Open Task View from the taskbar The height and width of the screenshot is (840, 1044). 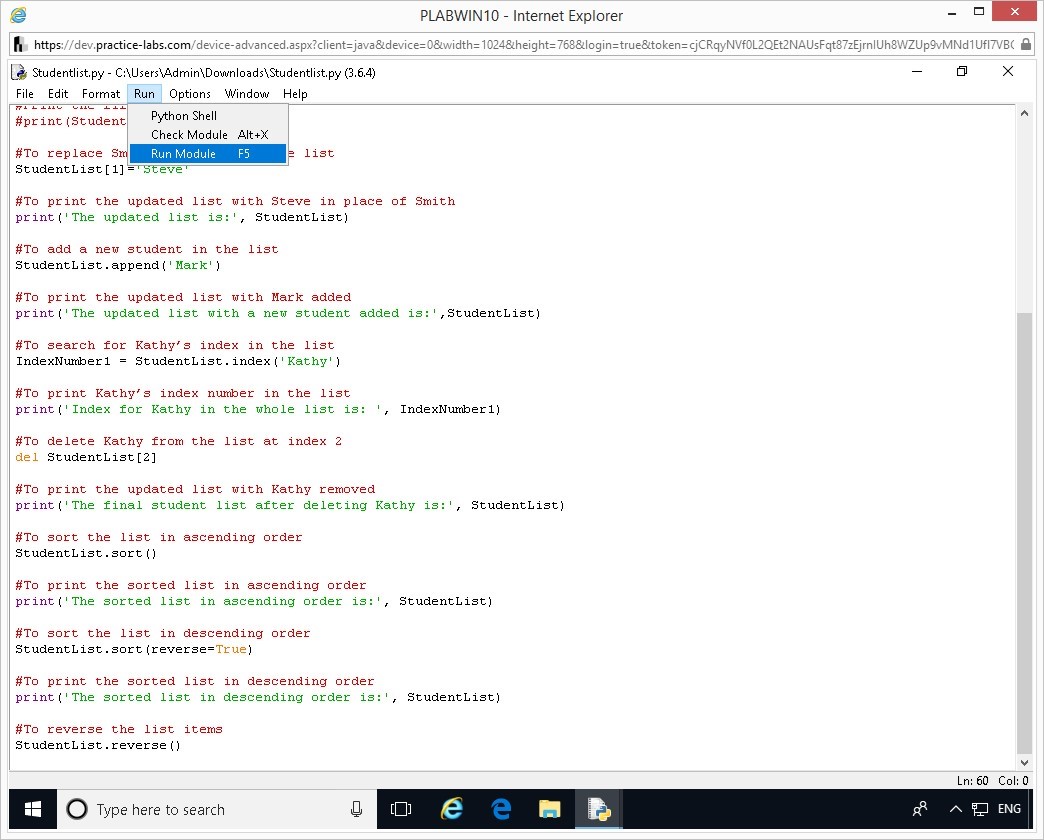click(x=401, y=809)
